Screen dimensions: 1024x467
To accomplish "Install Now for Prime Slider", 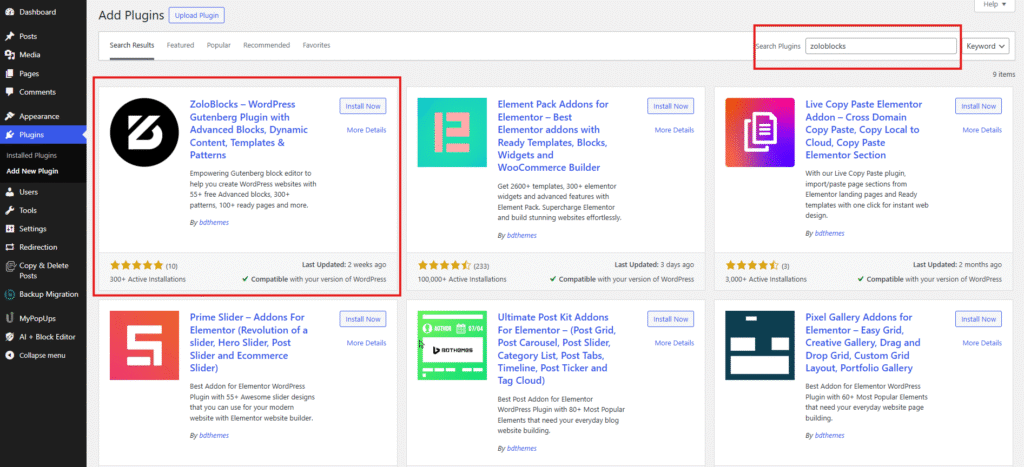I will (363, 319).
